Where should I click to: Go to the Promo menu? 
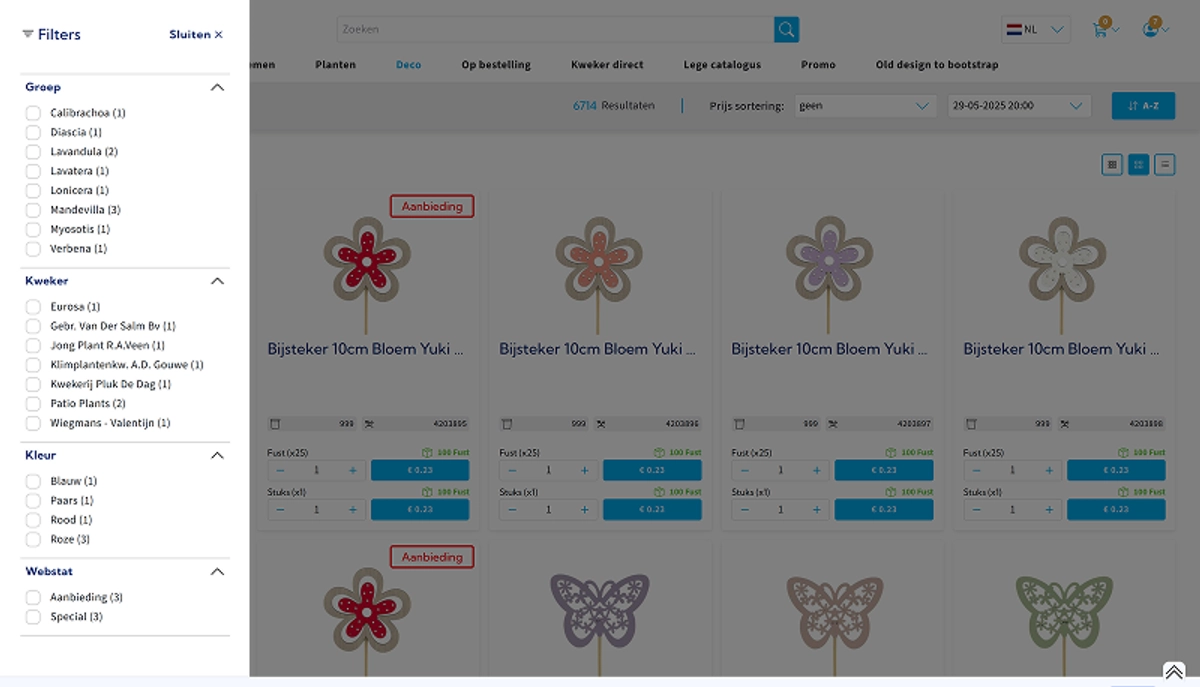(x=818, y=65)
